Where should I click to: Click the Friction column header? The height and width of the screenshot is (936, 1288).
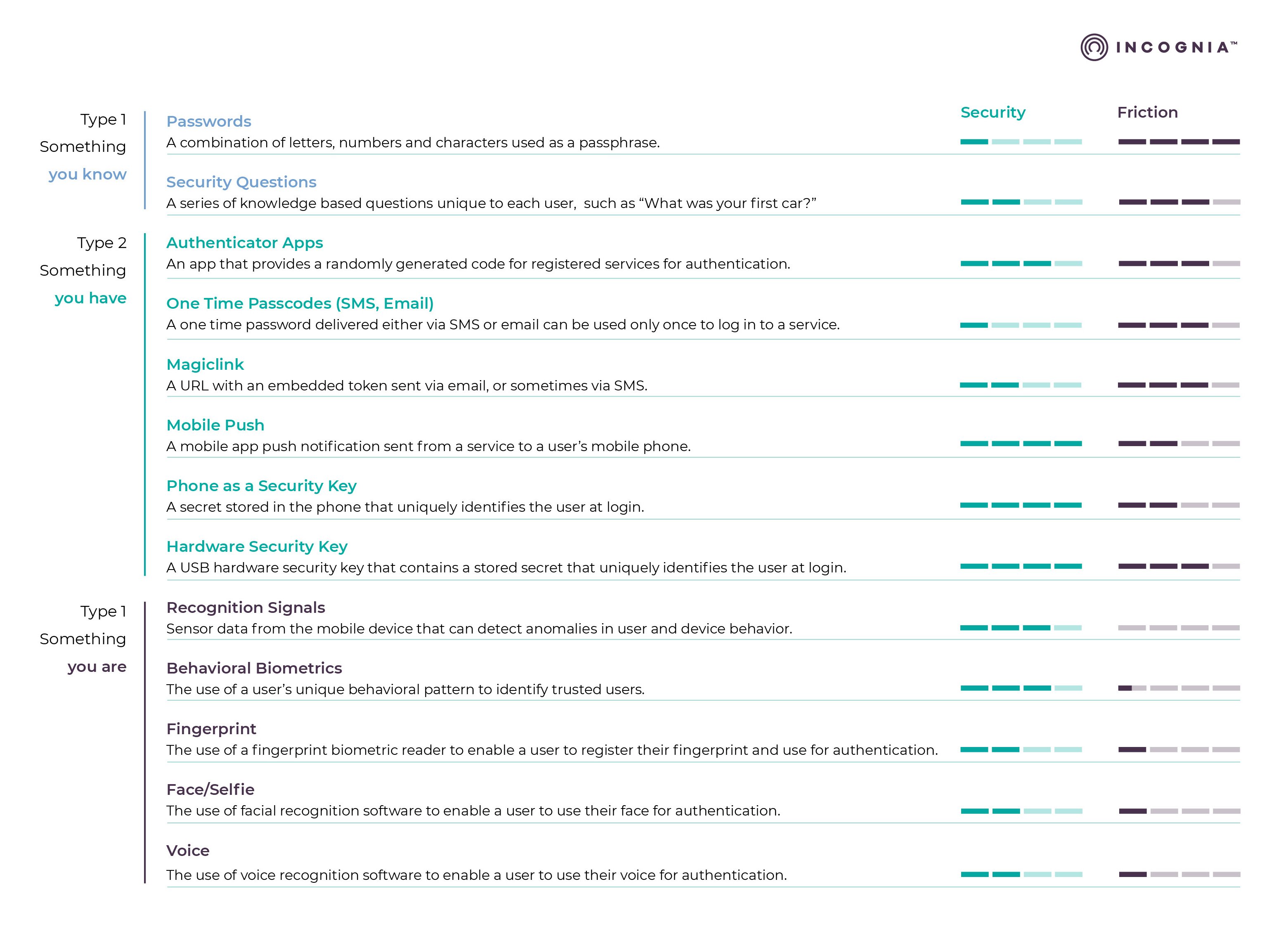coord(1147,112)
